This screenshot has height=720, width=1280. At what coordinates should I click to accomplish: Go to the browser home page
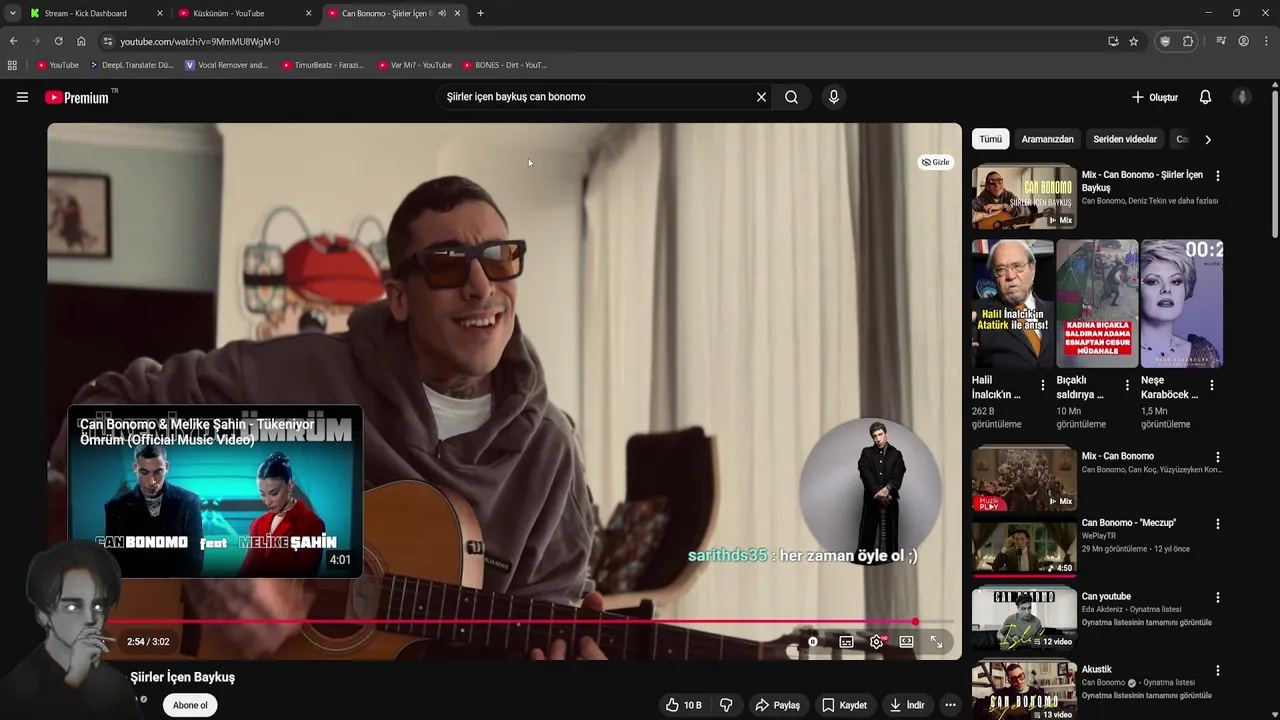click(81, 41)
